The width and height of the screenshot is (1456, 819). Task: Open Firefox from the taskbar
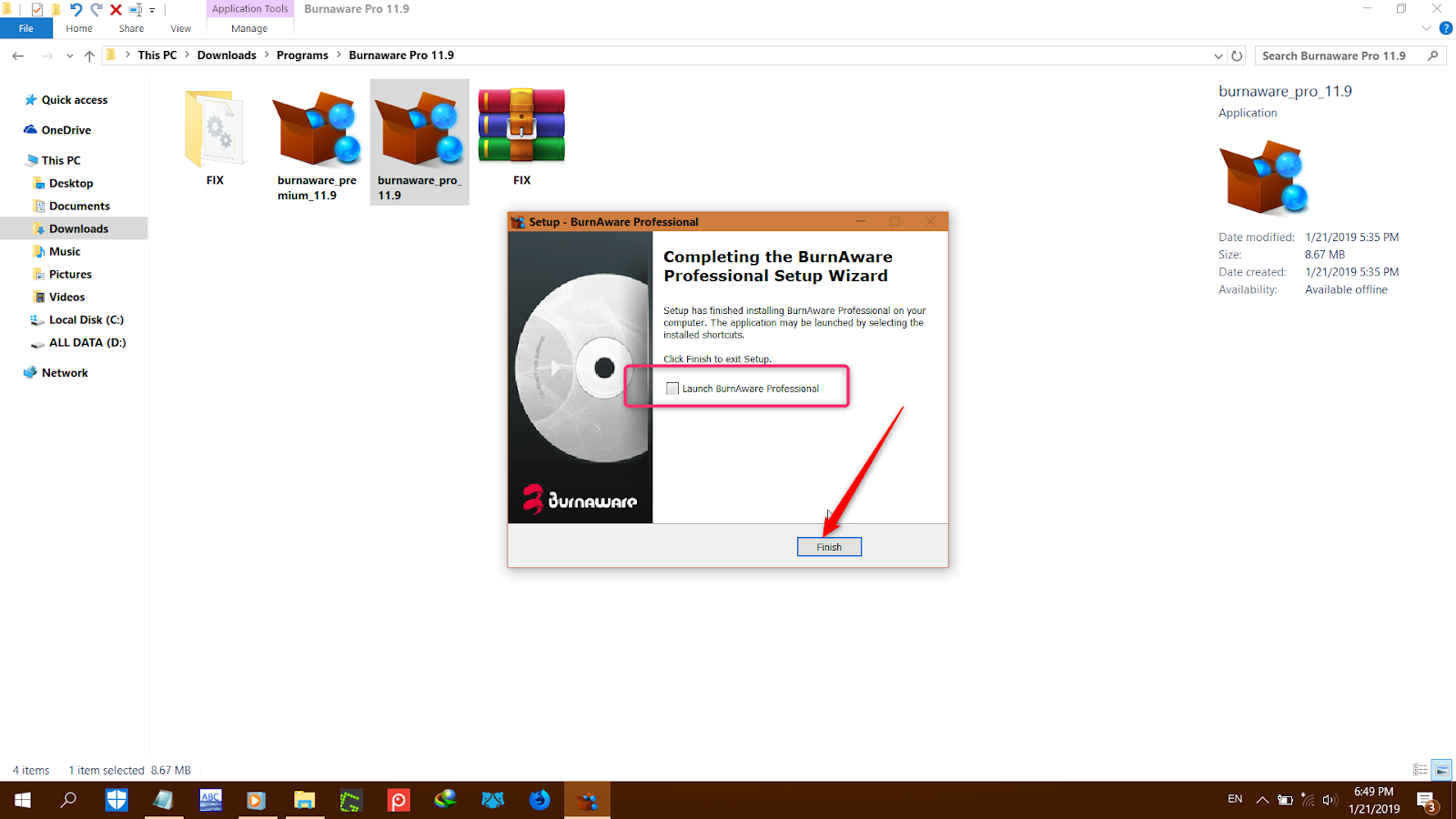tap(540, 800)
